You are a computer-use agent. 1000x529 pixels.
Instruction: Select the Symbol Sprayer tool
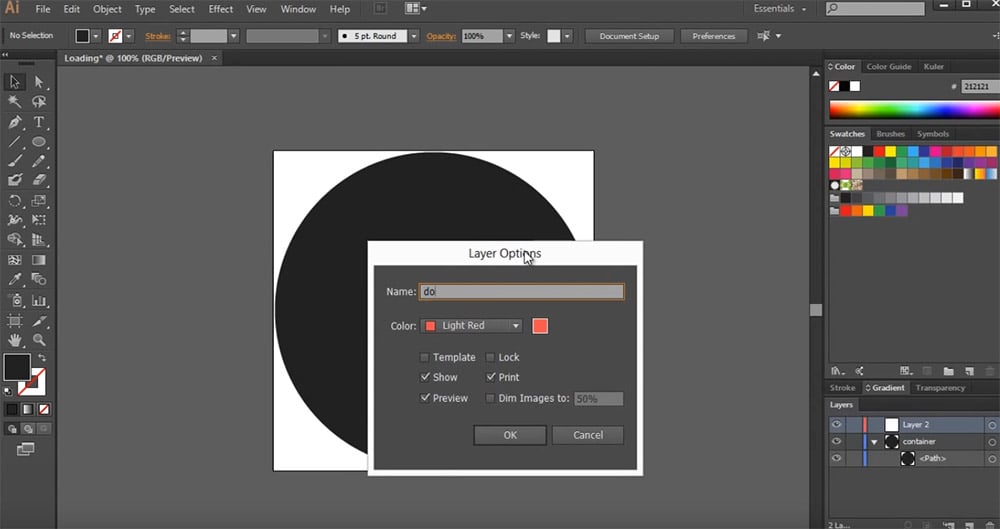[15, 300]
